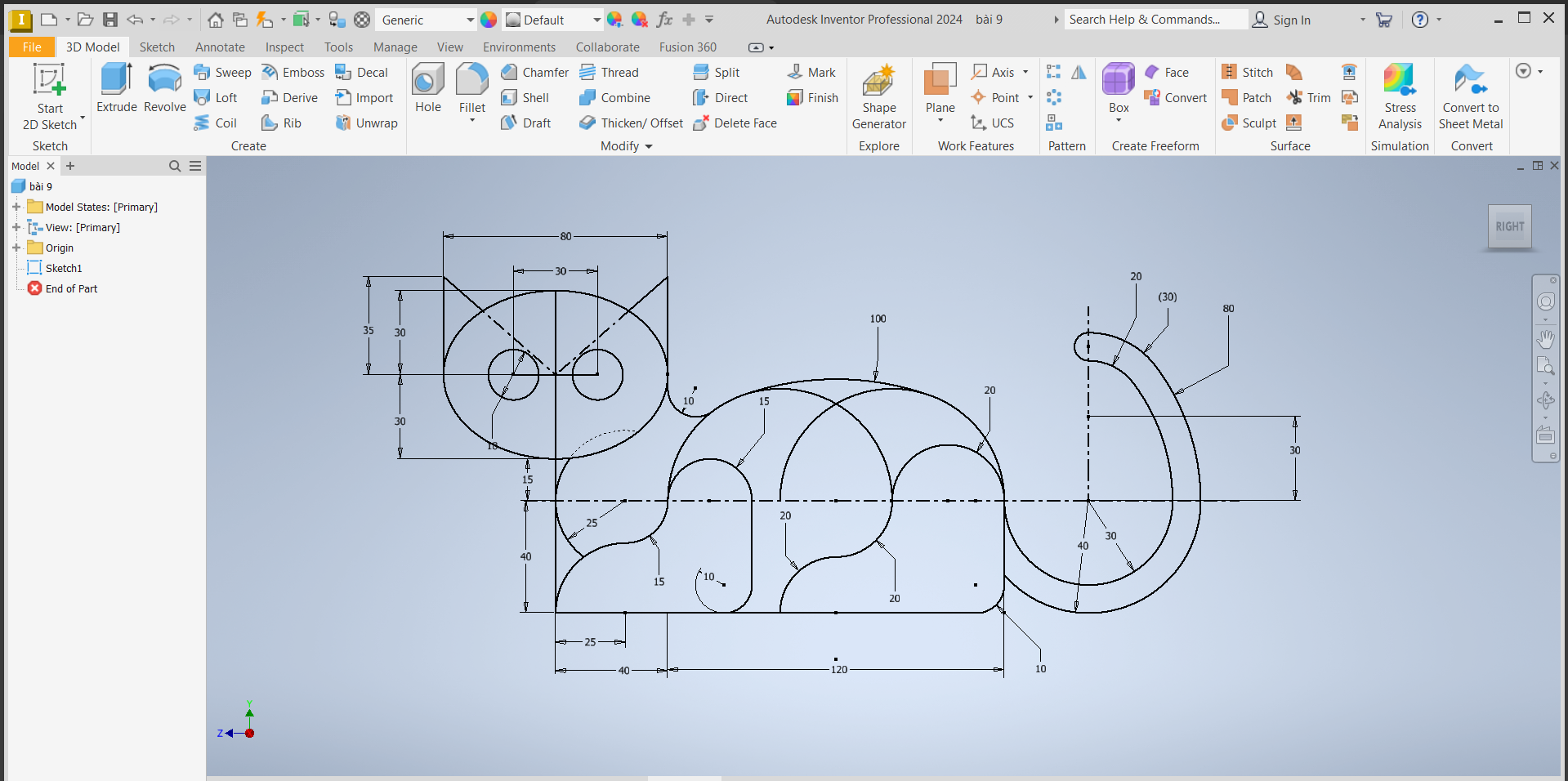Open the File menu
The image size is (1568, 781).
click(32, 47)
